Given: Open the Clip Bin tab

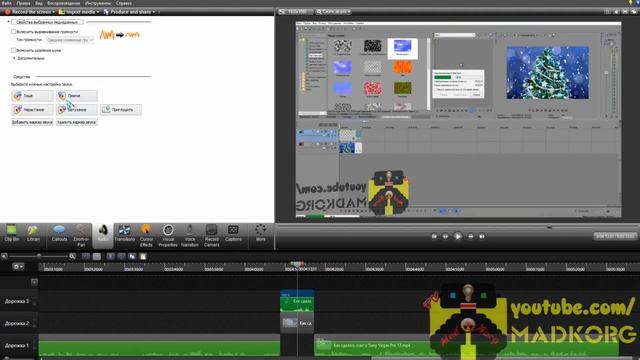Looking at the screenshot, I should pos(12,235).
